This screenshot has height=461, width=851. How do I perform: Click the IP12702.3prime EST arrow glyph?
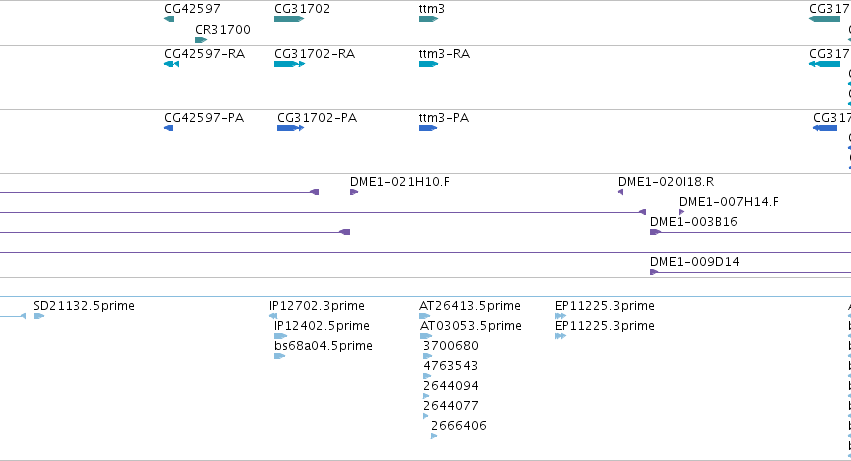(x=273, y=316)
